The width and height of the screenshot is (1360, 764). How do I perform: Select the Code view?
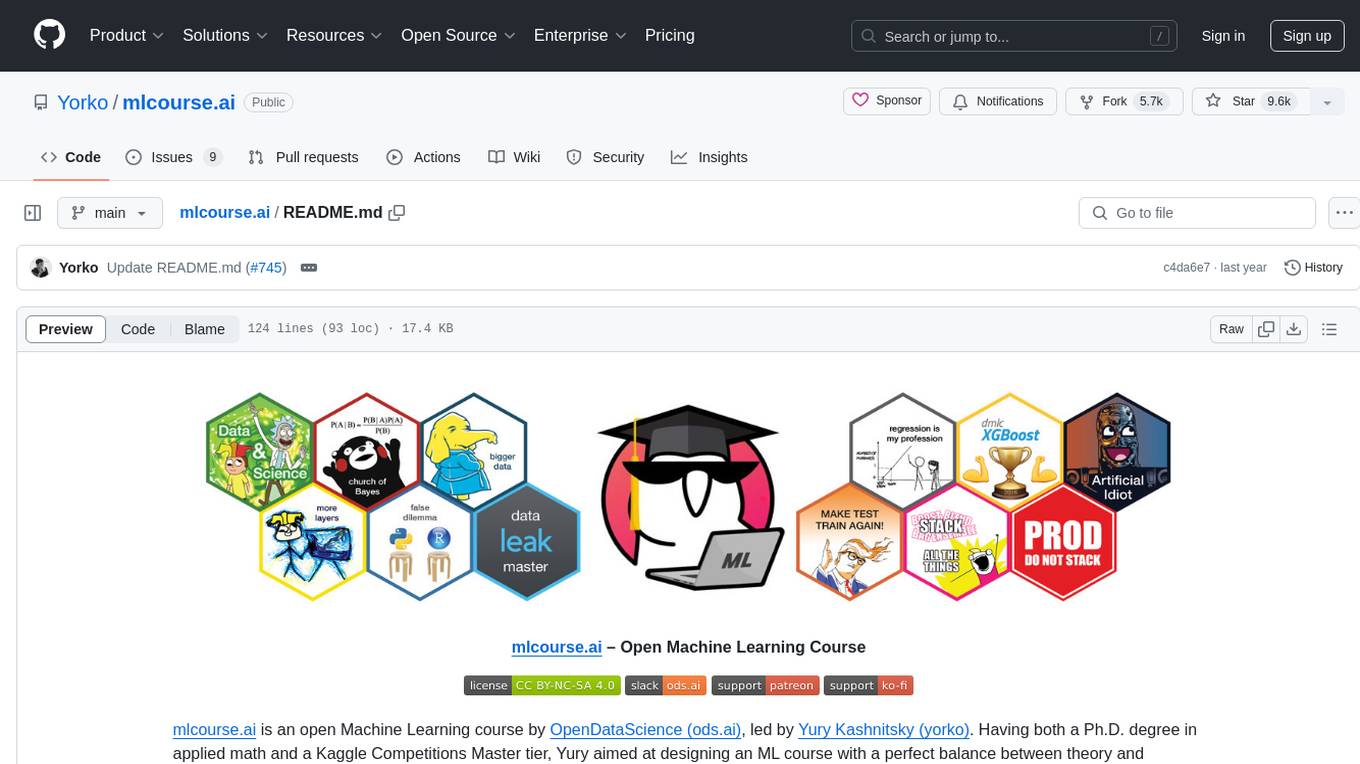(x=138, y=329)
